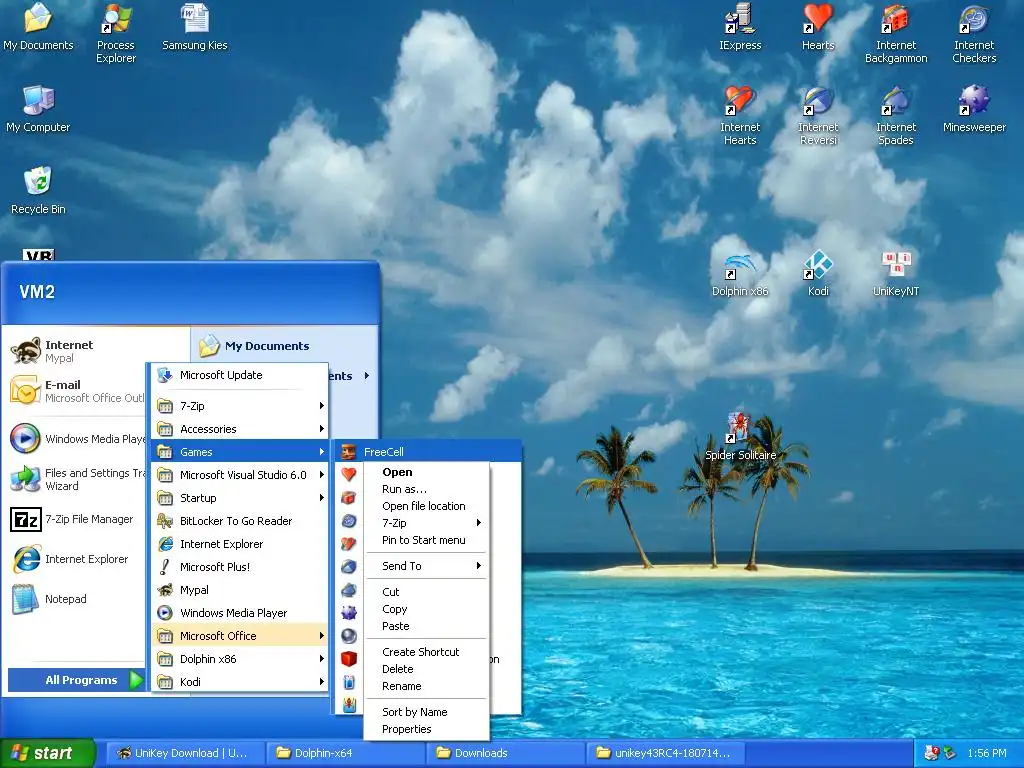This screenshot has height=768, width=1024.
Task: Choose Delete in context menu
Action: point(426,669)
